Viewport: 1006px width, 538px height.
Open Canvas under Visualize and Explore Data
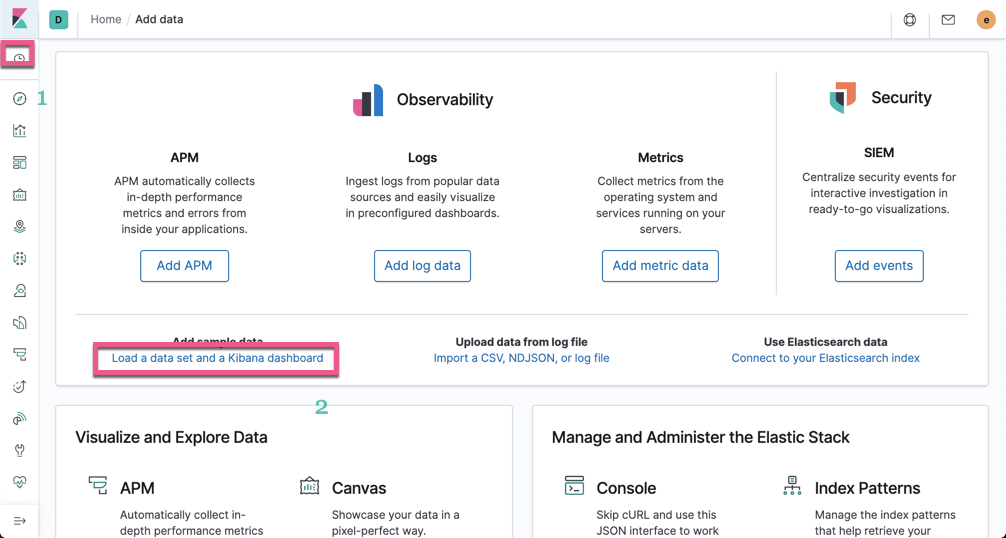(359, 488)
